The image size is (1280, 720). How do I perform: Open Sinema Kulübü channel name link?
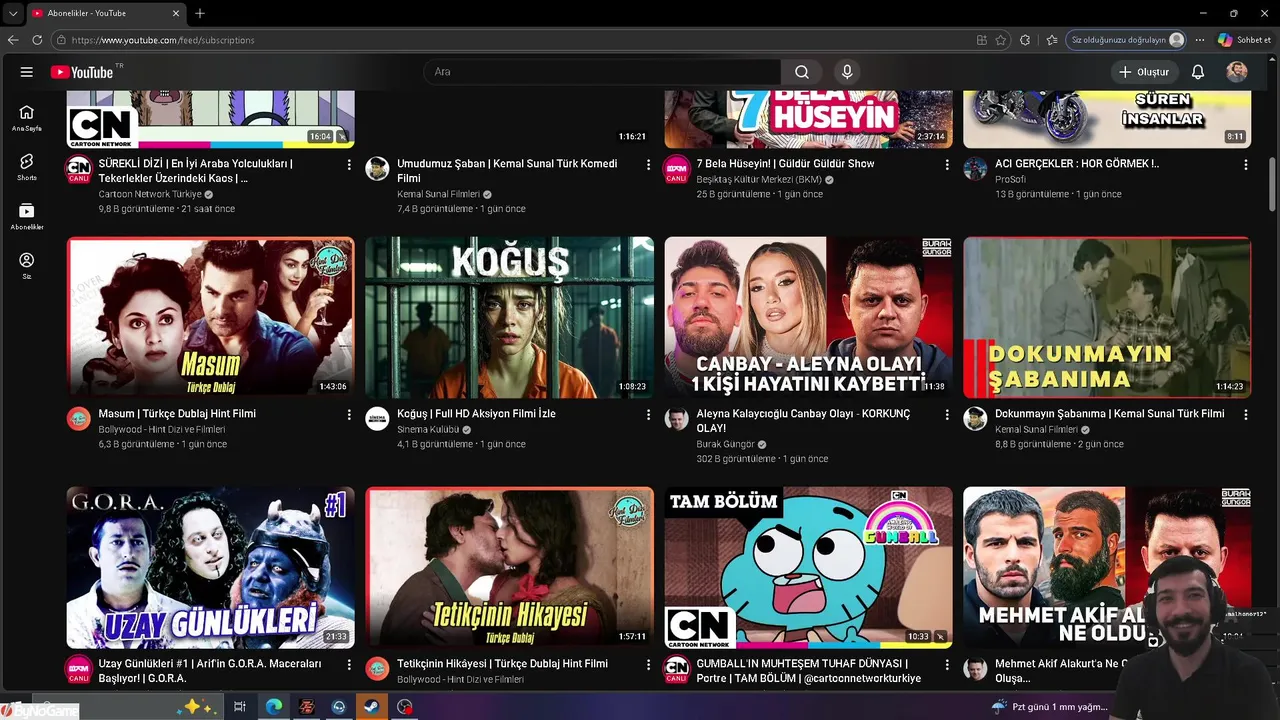coord(428,429)
